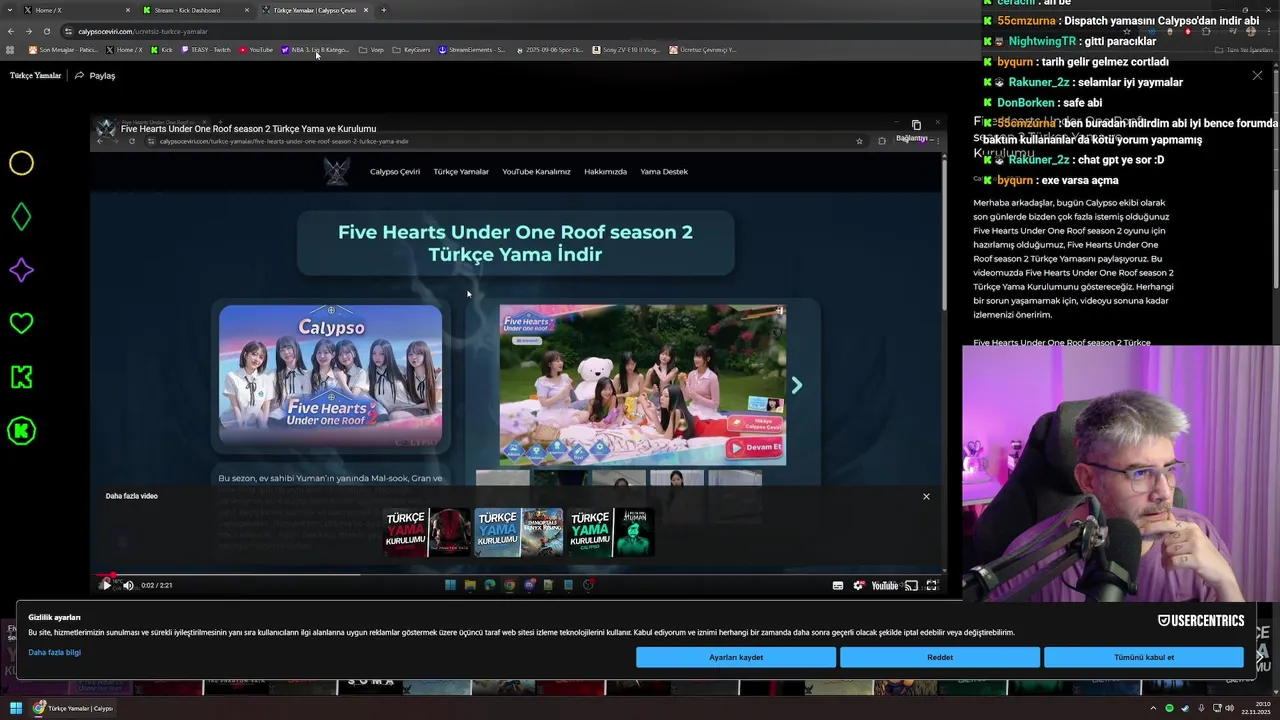Image resolution: width=1280 pixels, height=720 pixels.
Task: Select the Türkçe Yamalar Chrome taskbar item
Action: tap(74, 708)
